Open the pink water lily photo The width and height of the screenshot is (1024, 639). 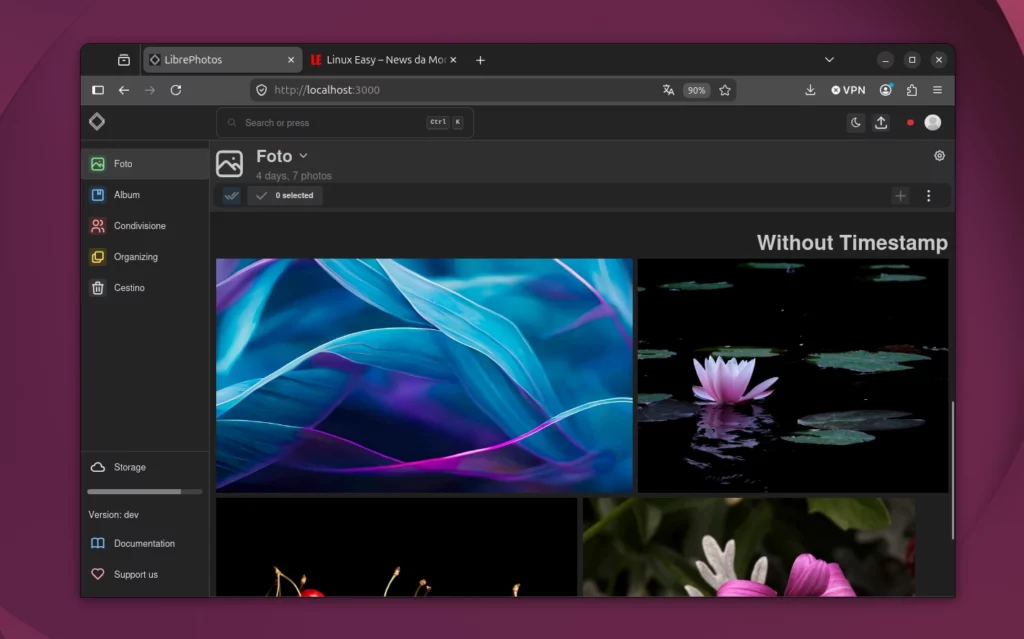point(793,376)
